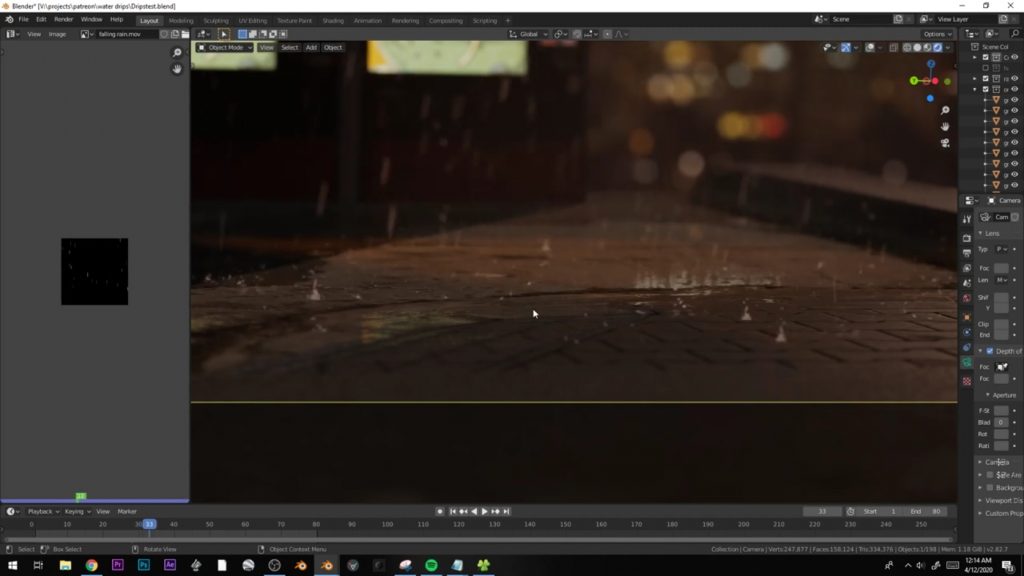Click the 3D viewport zoom magnifier icon
Screen dimensions: 1024x576
[x=945, y=110]
